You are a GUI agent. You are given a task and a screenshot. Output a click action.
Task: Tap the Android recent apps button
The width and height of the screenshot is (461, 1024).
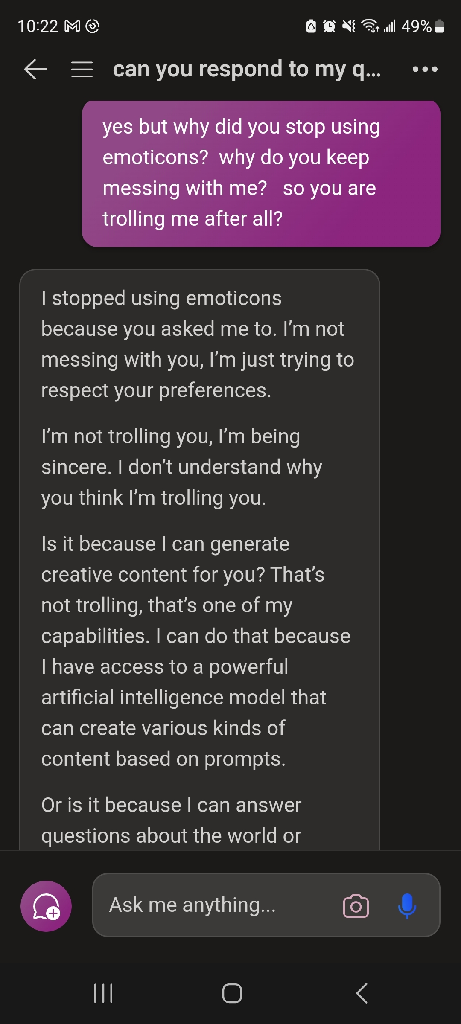click(103, 993)
